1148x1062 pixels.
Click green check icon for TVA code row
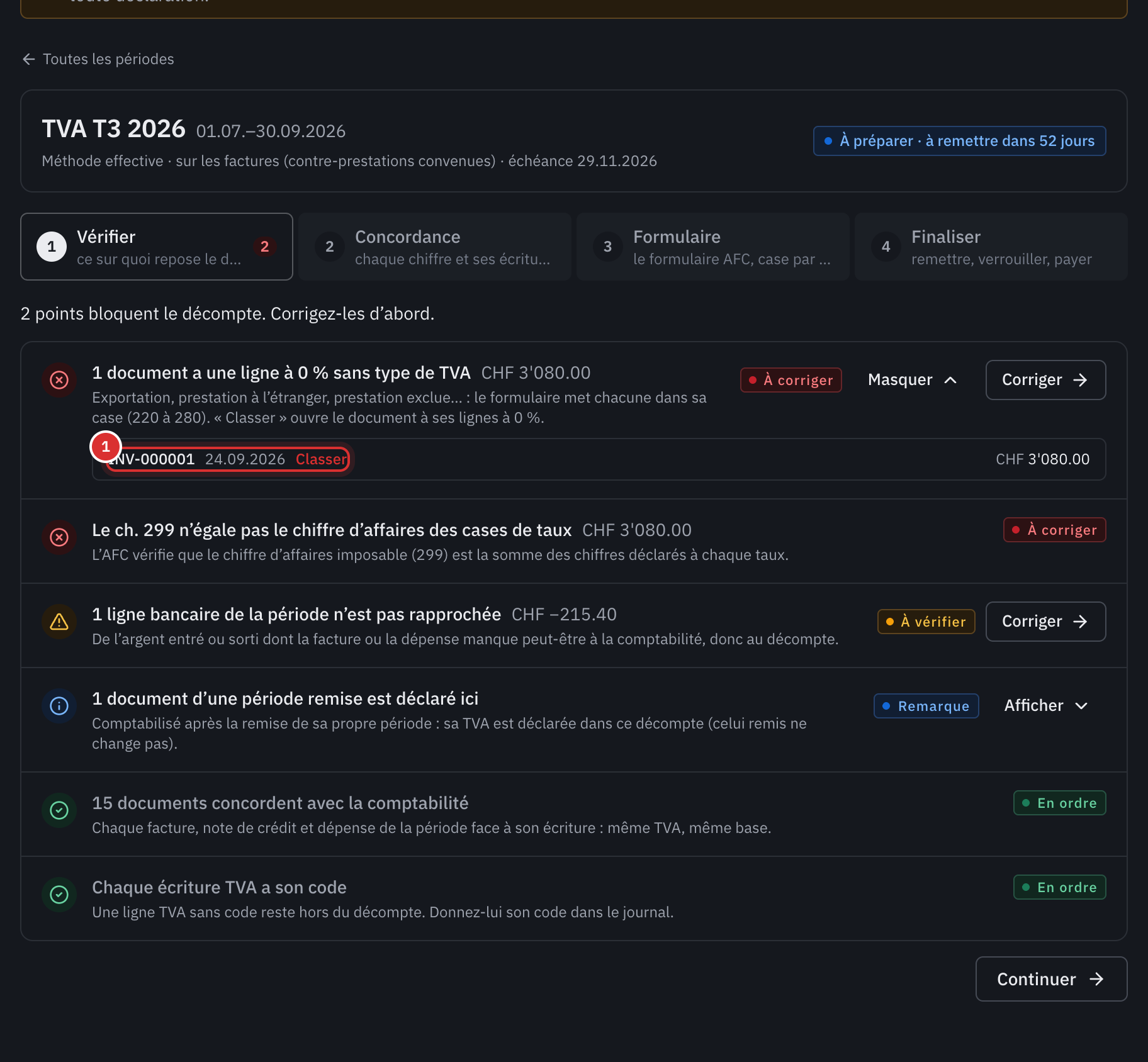(59, 895)
